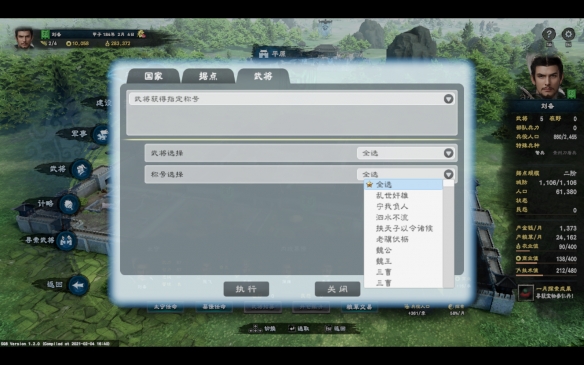Image resolution: width=584 pixels, height=365 pixels.
Task: Choose 乱世奸雄 in the title list
Action: (x=403, y=196)
